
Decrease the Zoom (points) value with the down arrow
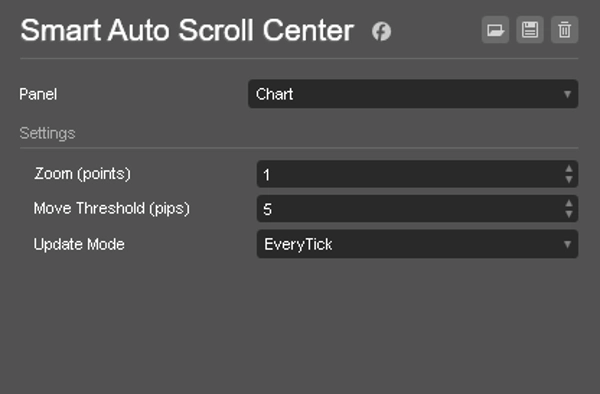[569, 179]
